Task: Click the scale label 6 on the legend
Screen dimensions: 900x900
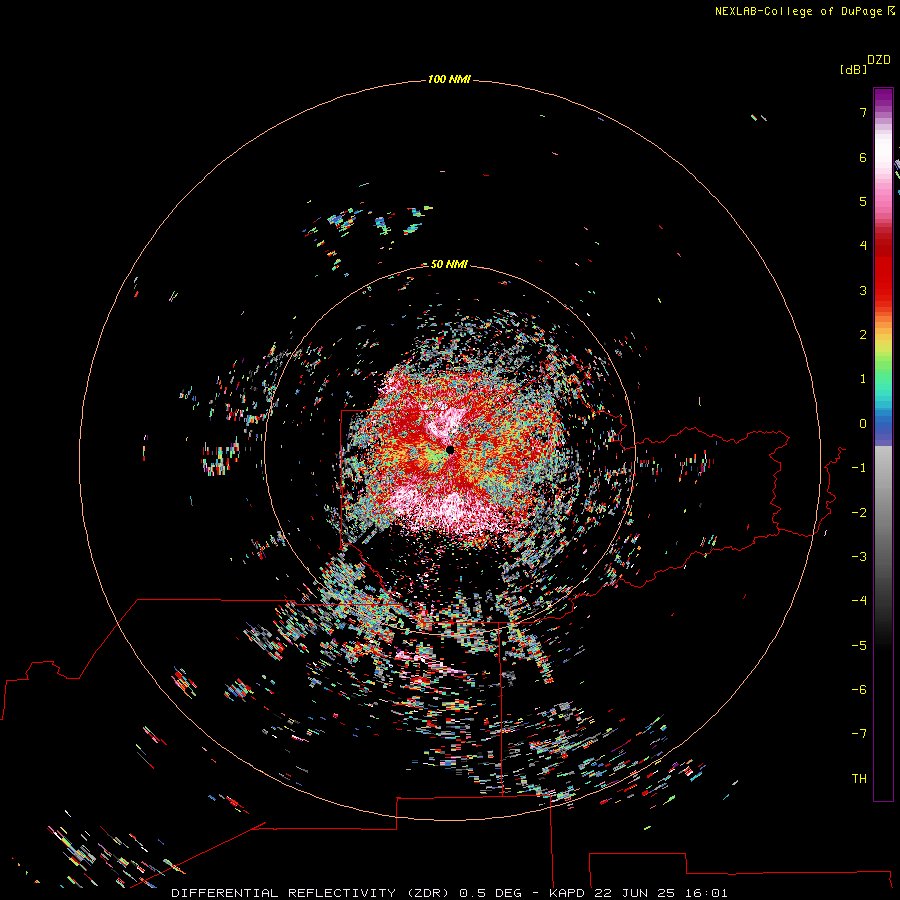Action: [x=863, y=157]
